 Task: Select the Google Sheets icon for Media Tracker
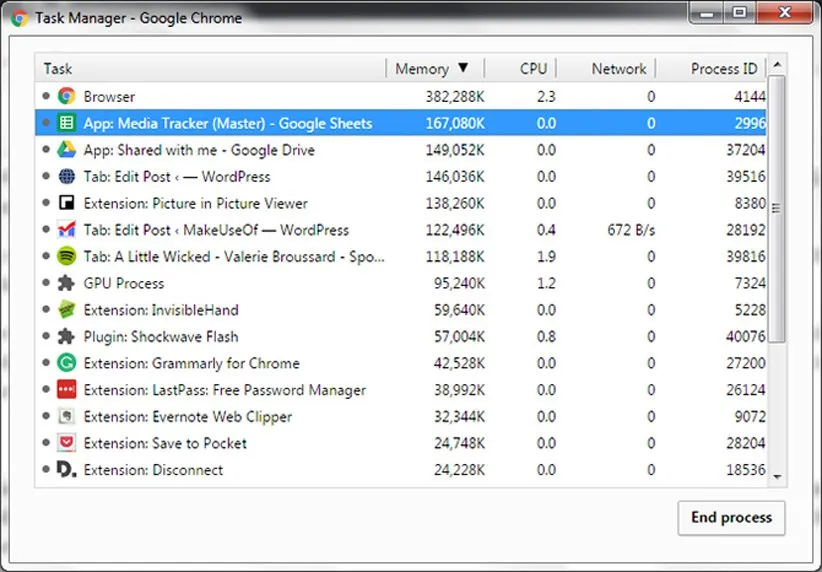[67, 124]
